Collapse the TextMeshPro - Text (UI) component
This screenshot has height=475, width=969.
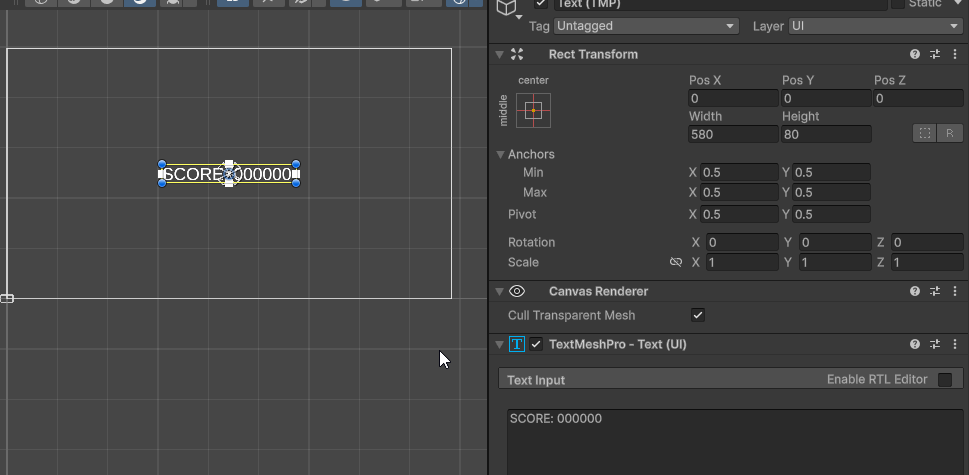[499, 344]
